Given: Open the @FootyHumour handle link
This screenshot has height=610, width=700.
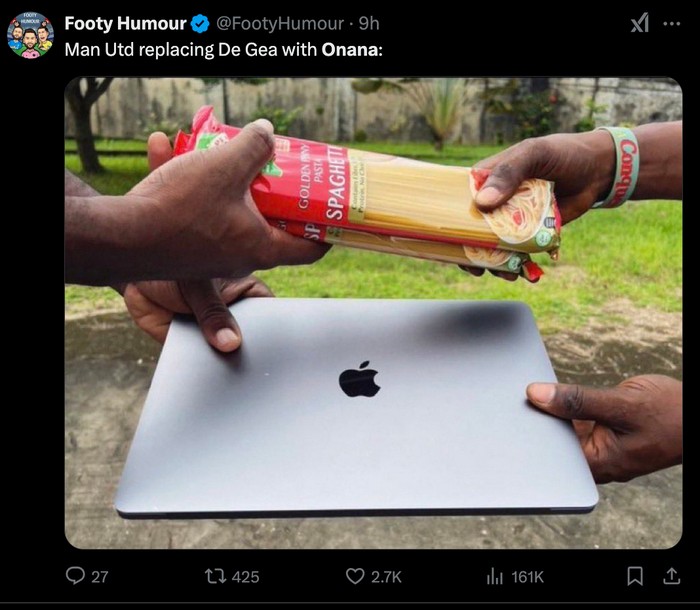Looking at the screenshot, I should coord(280,24).
